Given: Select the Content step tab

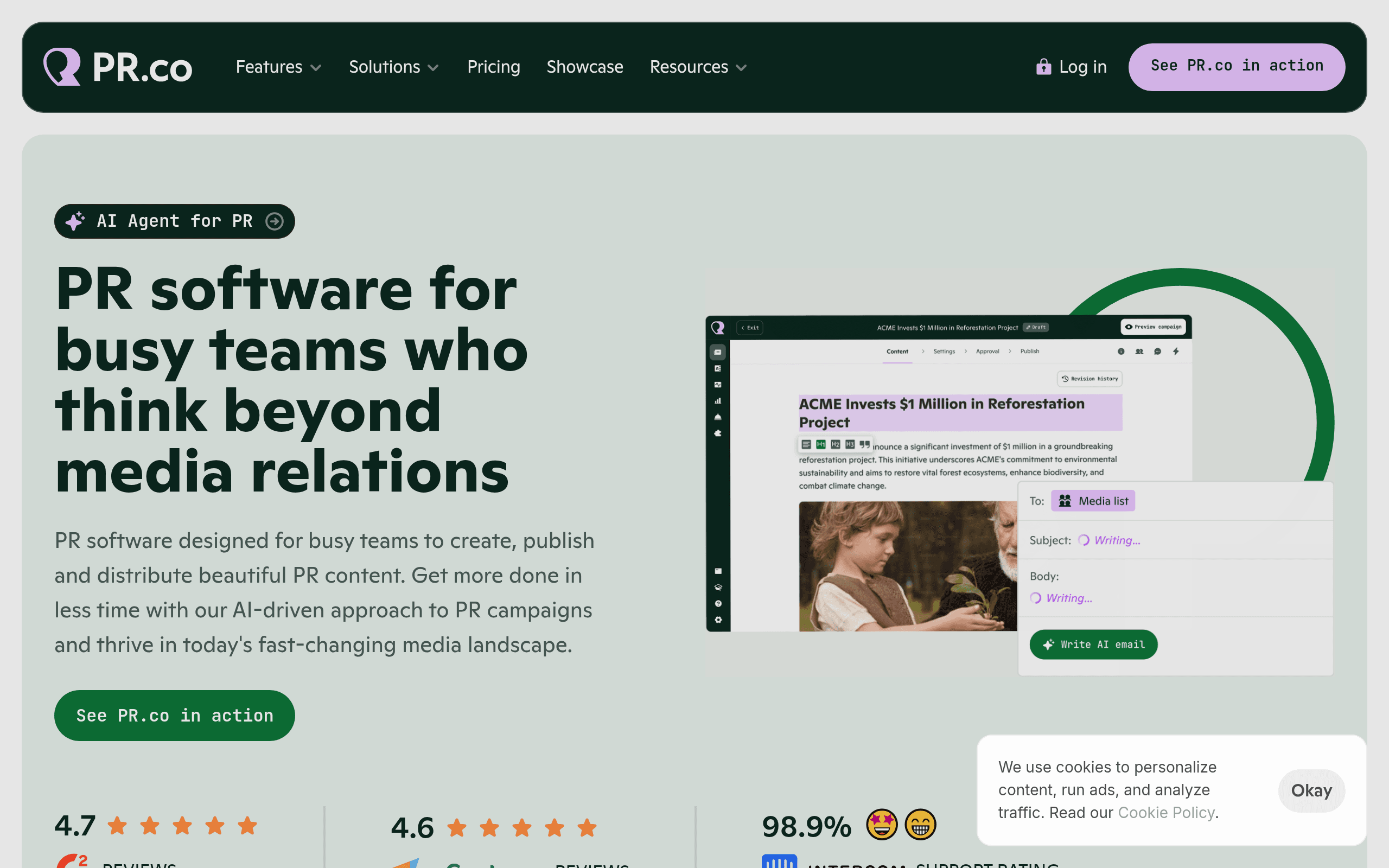Looking at the screenshot, I should 897,352.
